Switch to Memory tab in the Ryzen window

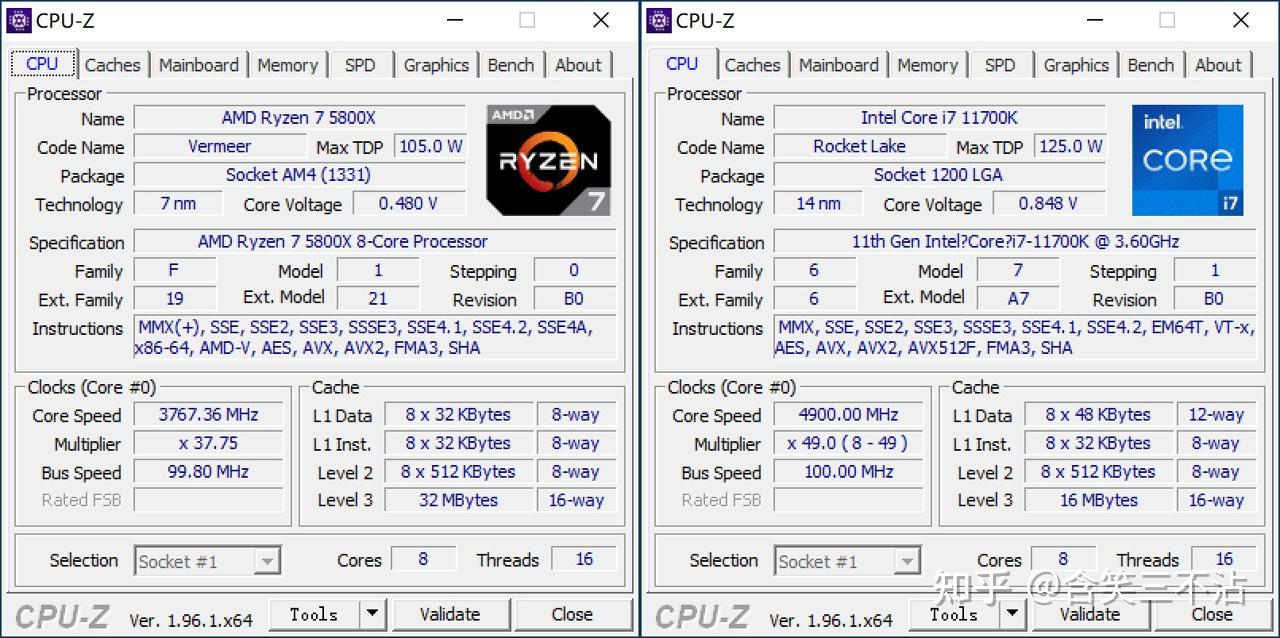(x=287, y=65)
